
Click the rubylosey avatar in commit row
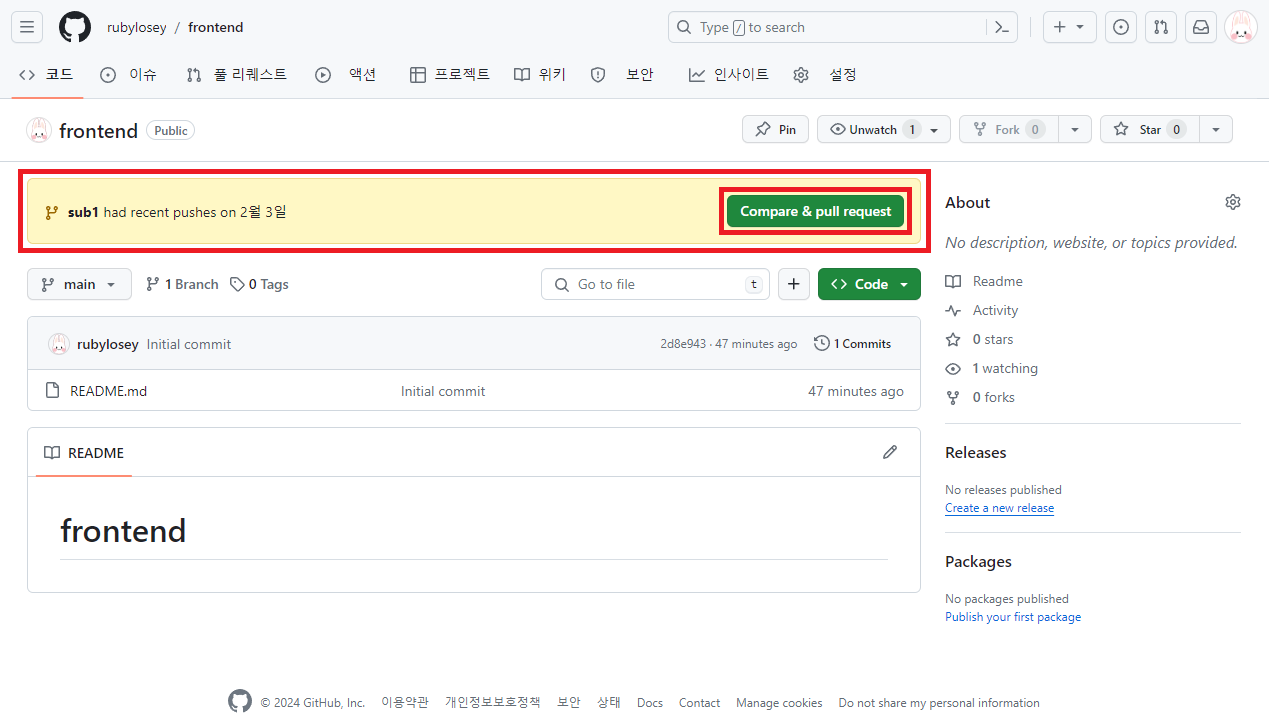(x=59, y=344)
